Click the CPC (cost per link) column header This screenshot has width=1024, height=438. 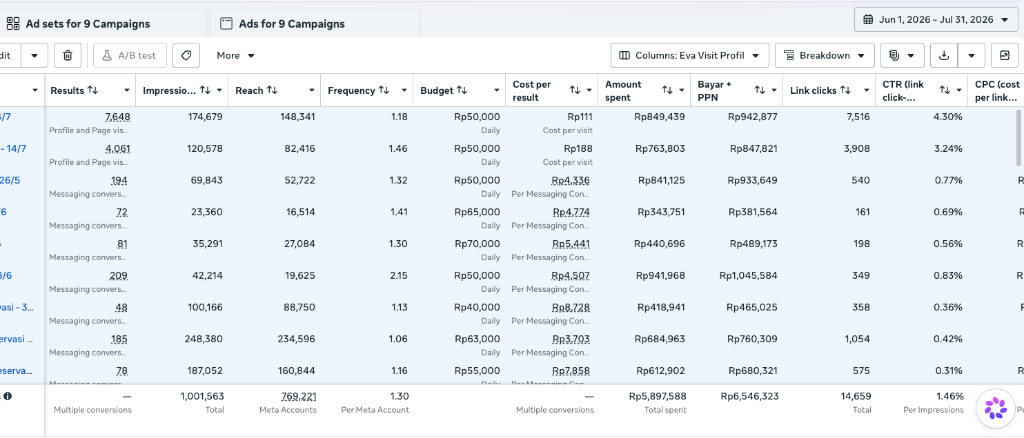(x=997, y=91)
